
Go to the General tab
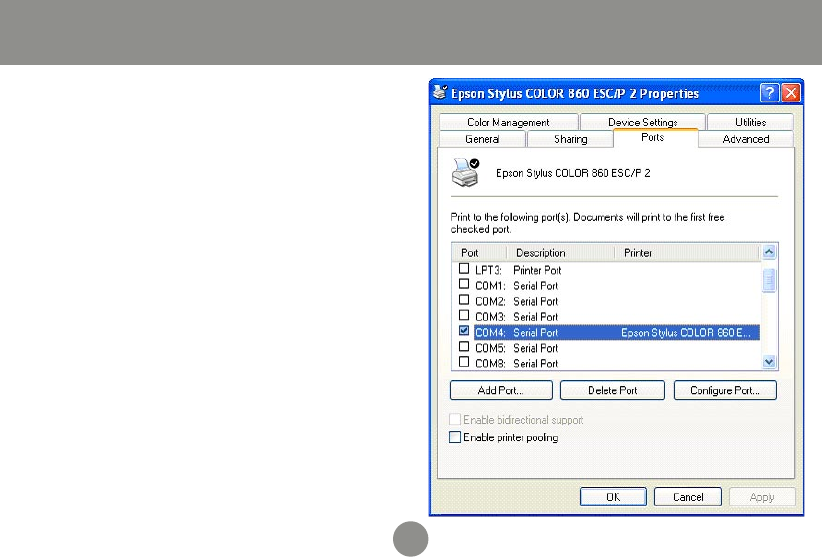[x=482, y=139]
